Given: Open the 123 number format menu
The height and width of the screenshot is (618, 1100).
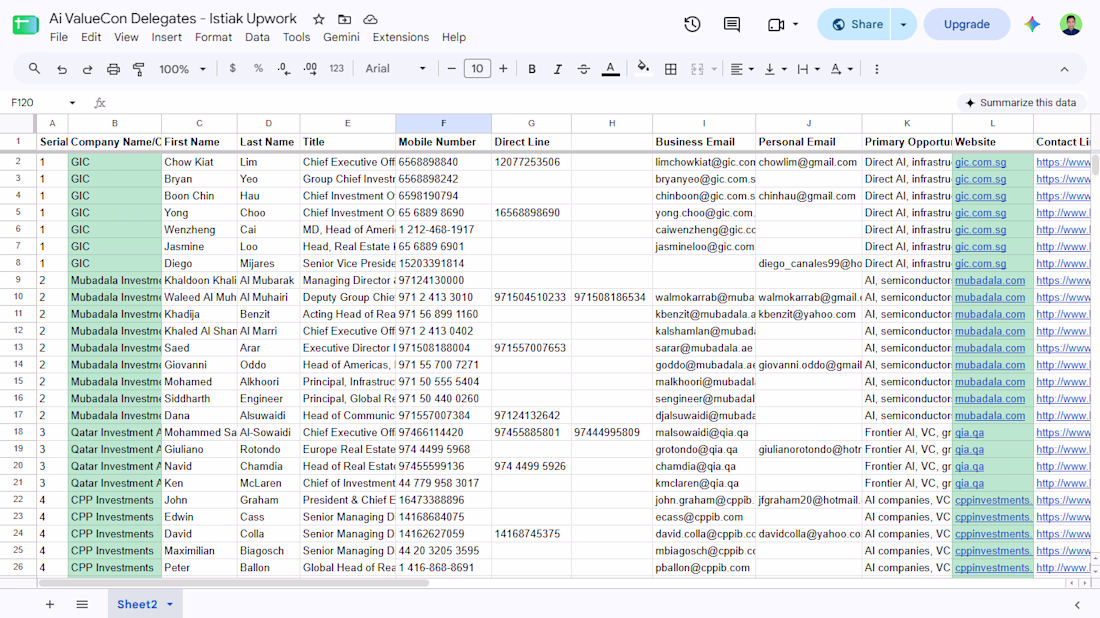Looking at the screenshot, I should 337,69.
